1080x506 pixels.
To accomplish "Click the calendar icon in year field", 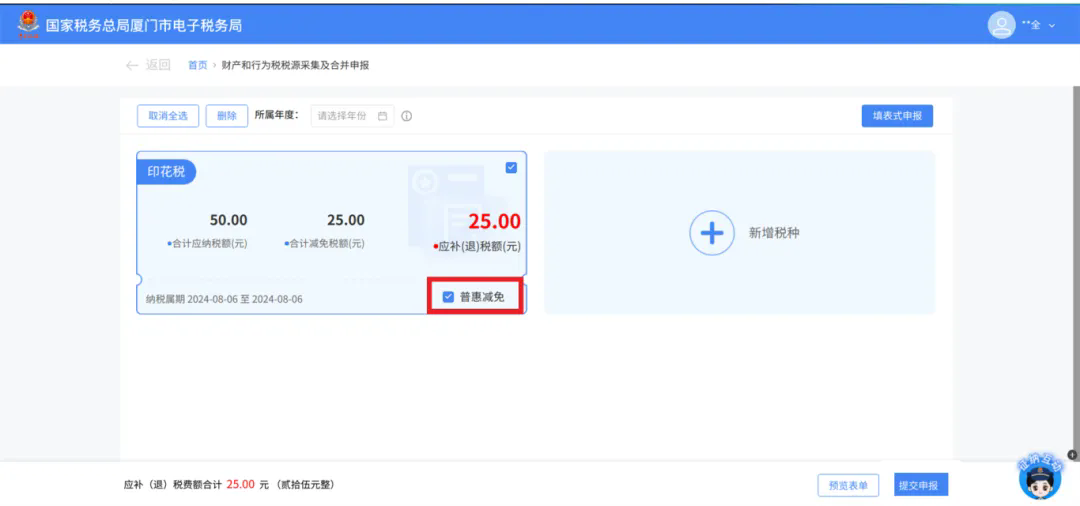I will pyautogui.click(x=383, y=116).
